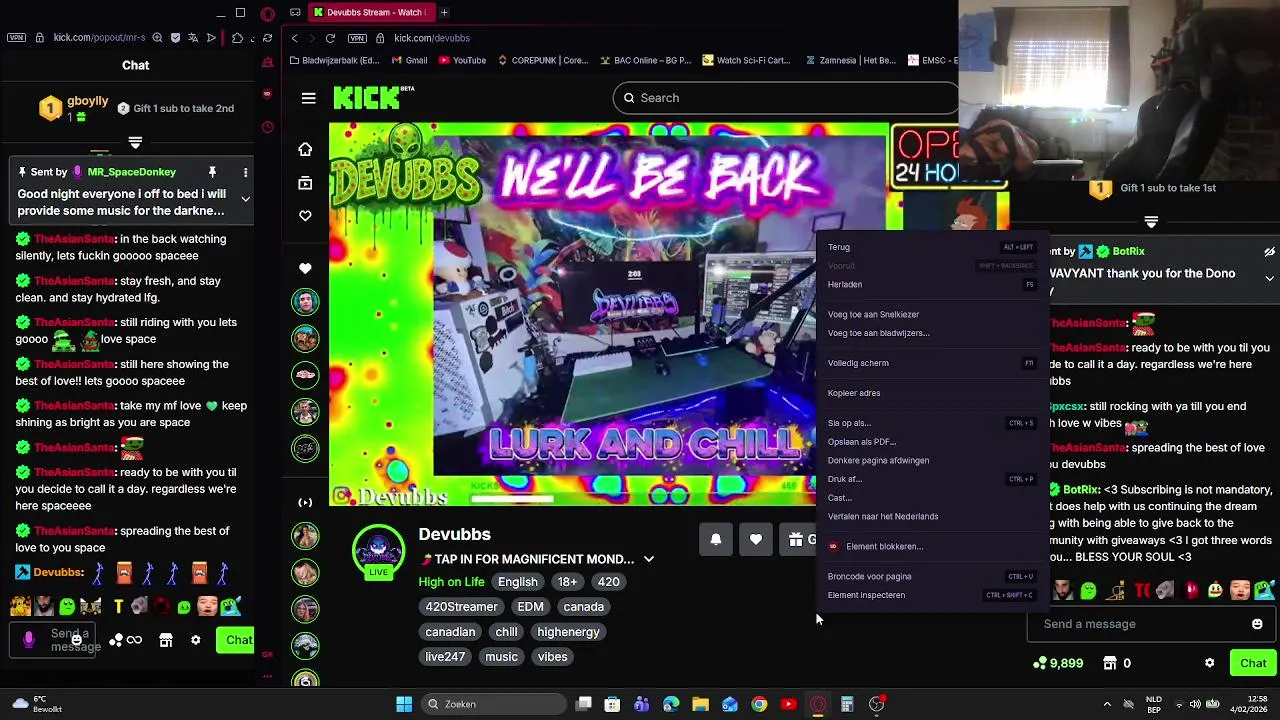Open the settings gear in popout chat
The width and height of the screenshot is (1280, 720).
[196, 640]
